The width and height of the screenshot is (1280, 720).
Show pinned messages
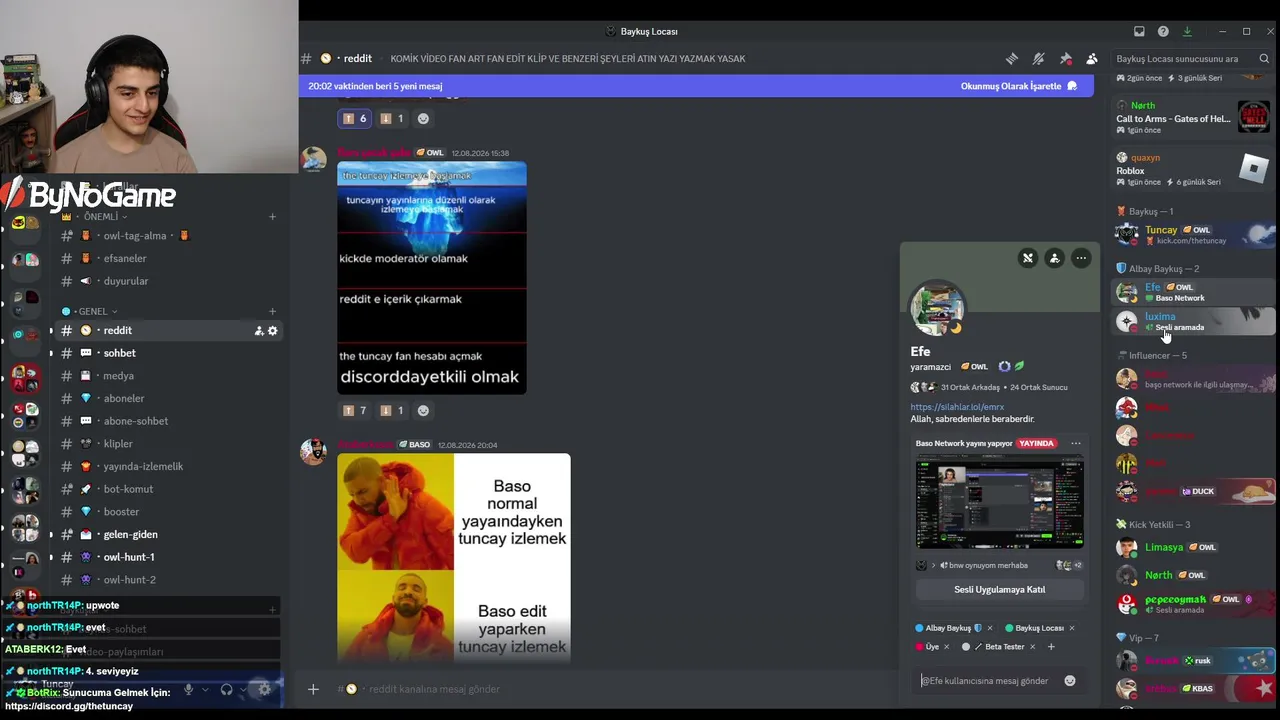point(1066,59)
